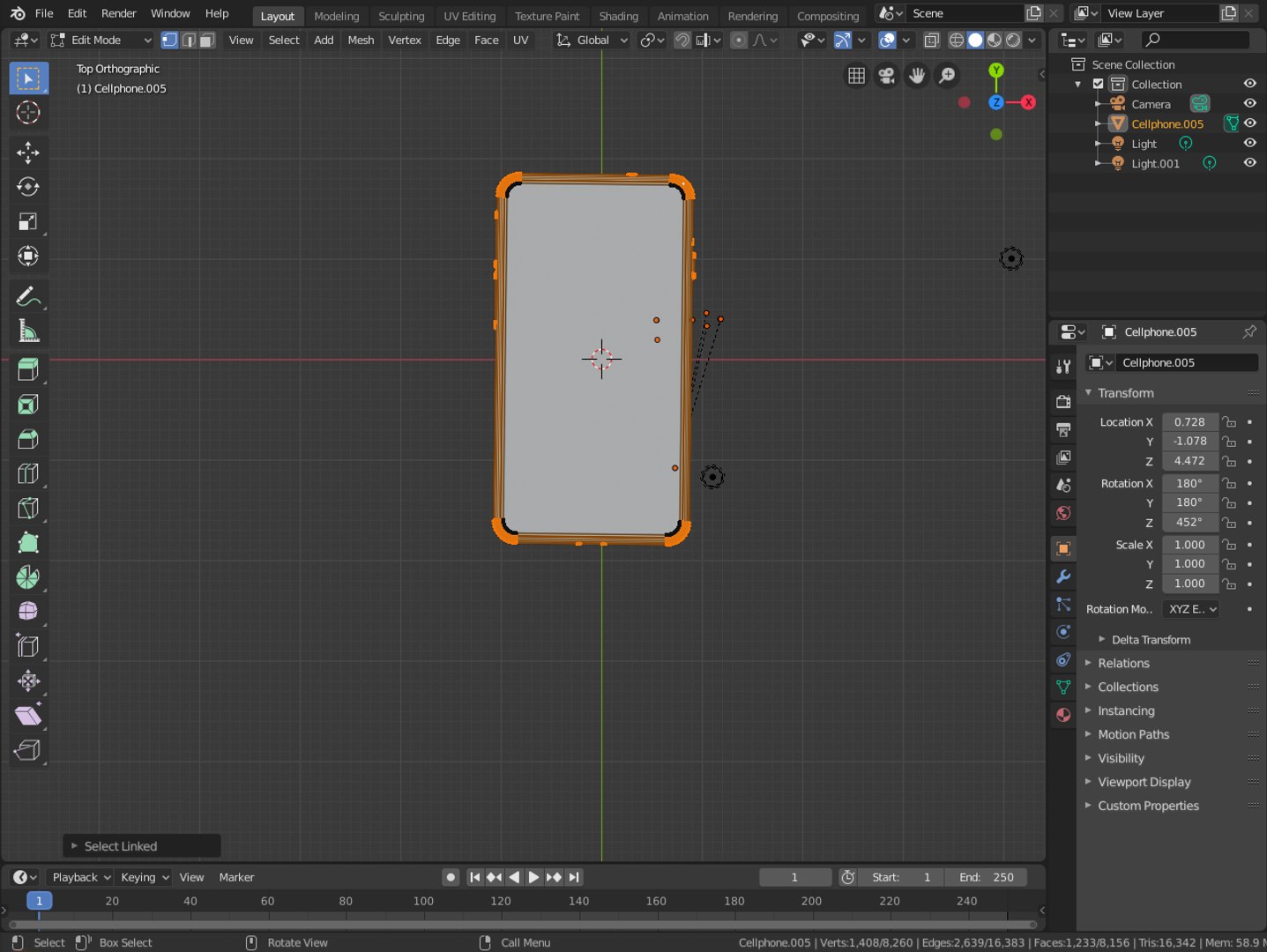The width and height of the screenshot is (1267, 952).
Task: Activate the Measure tool
Action: click(x=28, y=331)
